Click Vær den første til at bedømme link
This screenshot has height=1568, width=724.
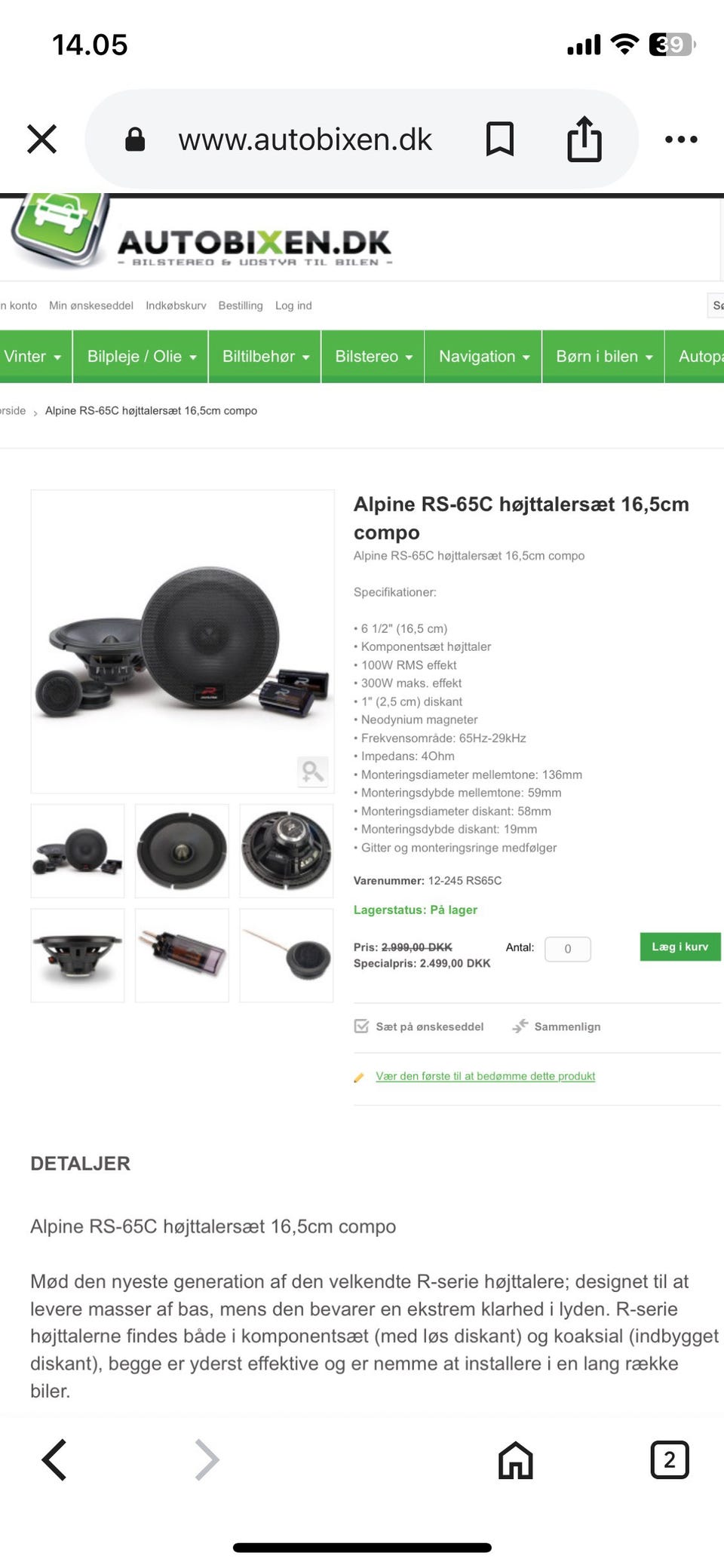[486, 1076]
